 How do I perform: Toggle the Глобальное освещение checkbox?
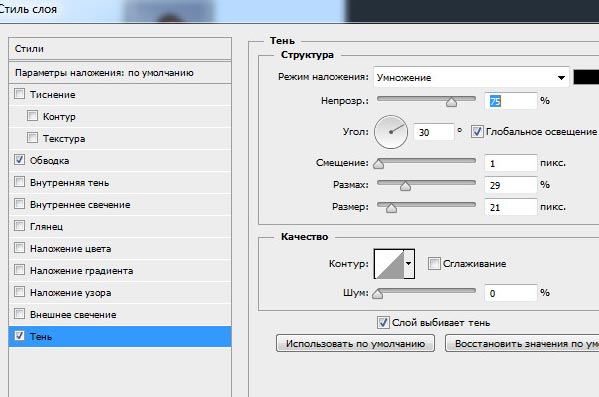(x=477, y=131)
